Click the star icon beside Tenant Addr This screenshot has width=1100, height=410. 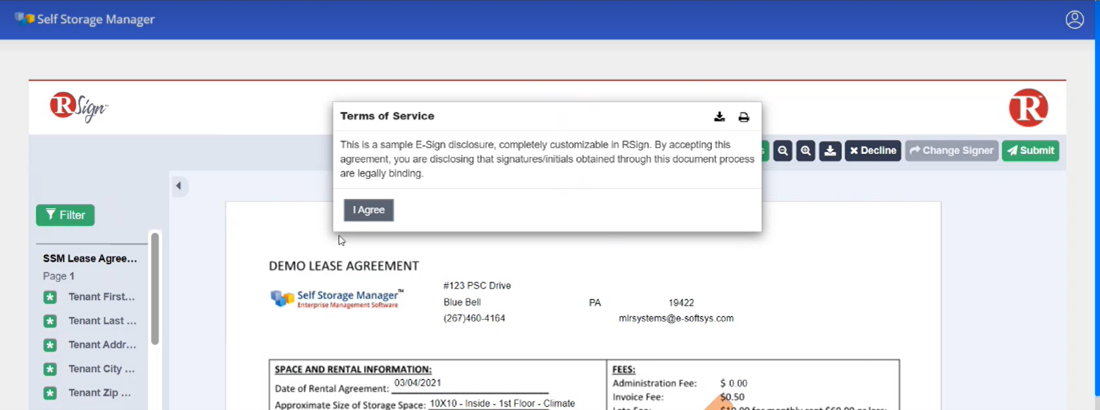coord(50,345)
